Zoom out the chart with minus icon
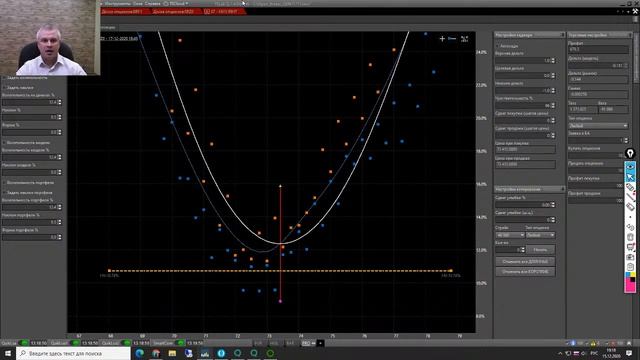The width and height of the screenshot is (640, 360). 452,39
